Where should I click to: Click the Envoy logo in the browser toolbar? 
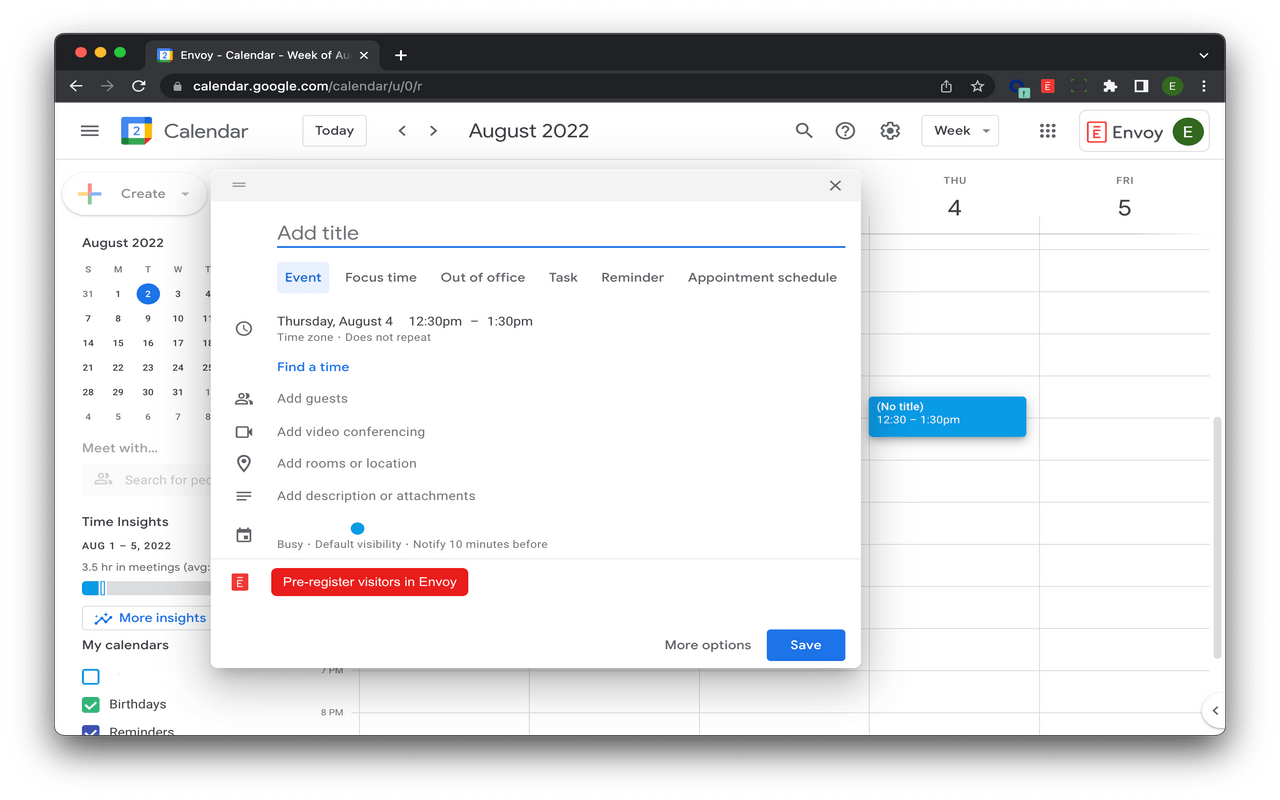[x=1047, y=86]
